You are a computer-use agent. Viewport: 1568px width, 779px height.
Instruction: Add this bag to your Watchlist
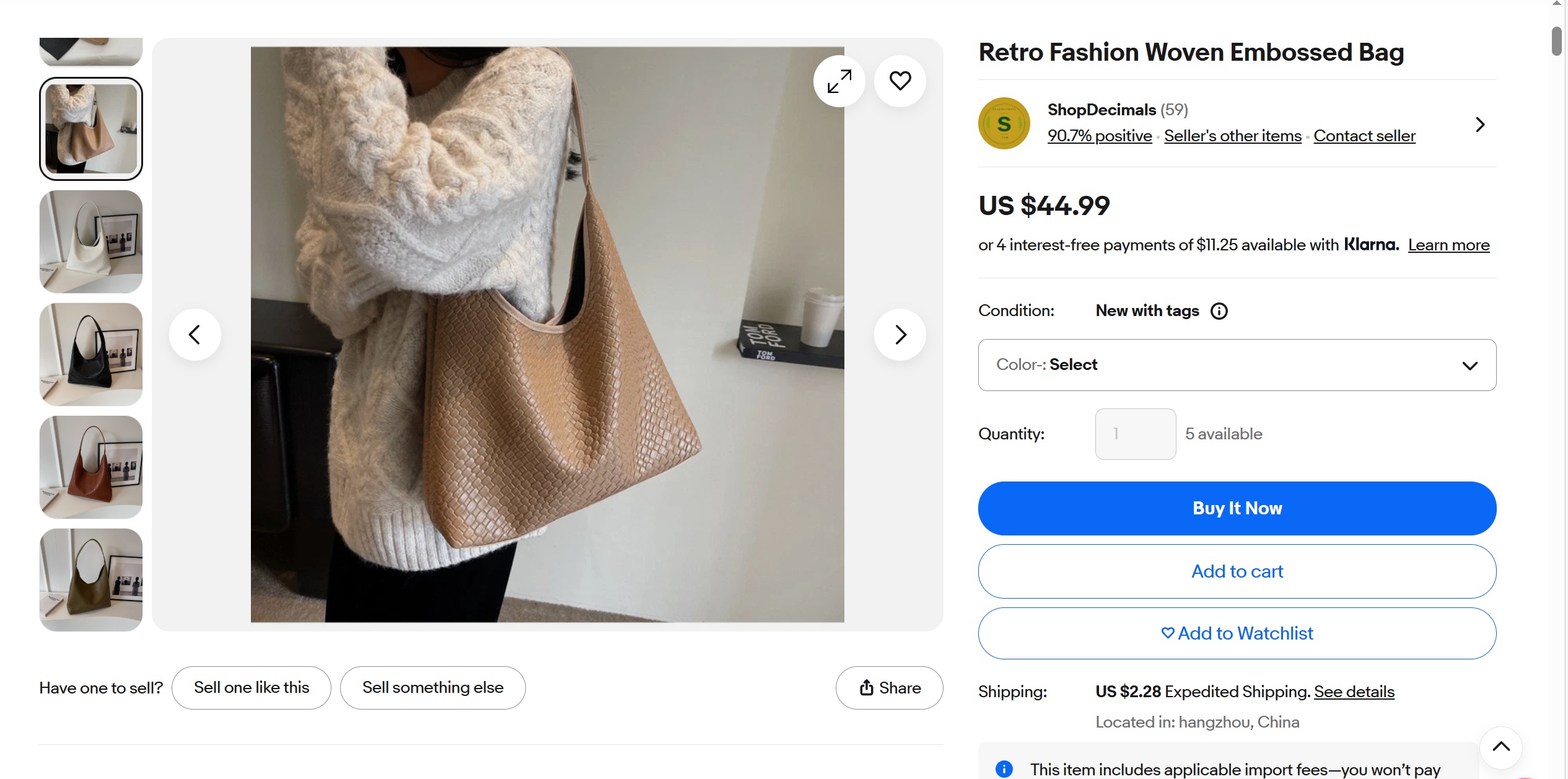point(1237,633)
